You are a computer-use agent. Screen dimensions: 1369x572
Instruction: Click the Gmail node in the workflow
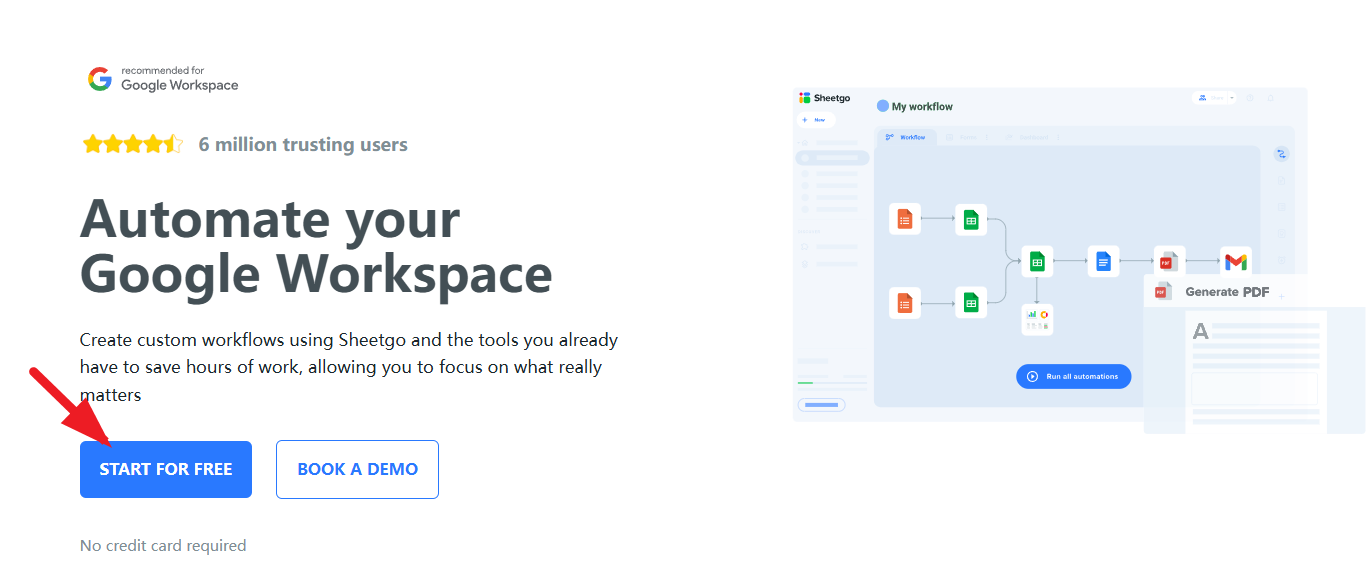coord(1236,261)
